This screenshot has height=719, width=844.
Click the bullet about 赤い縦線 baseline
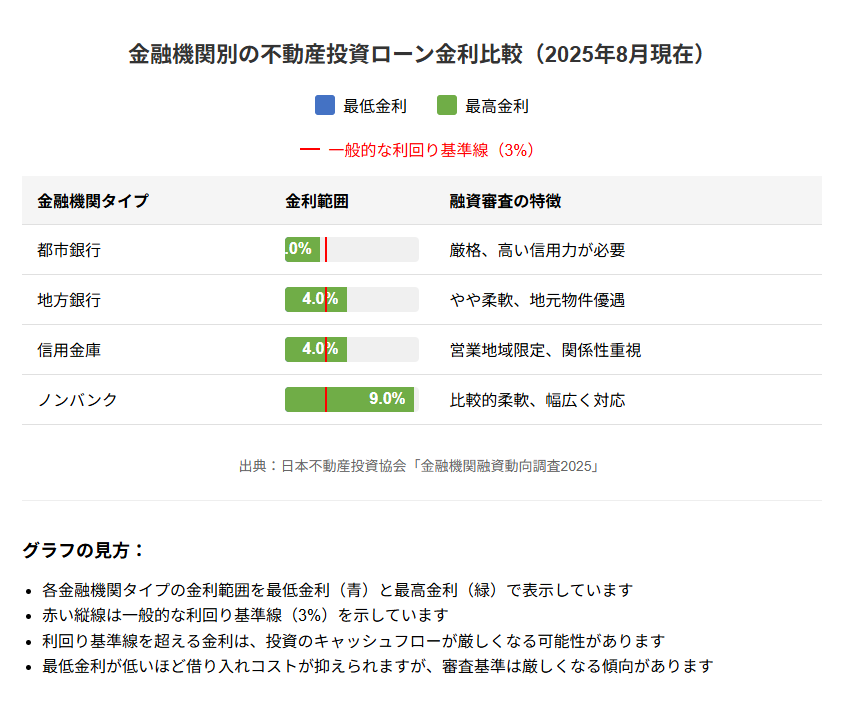pos(245,615)
